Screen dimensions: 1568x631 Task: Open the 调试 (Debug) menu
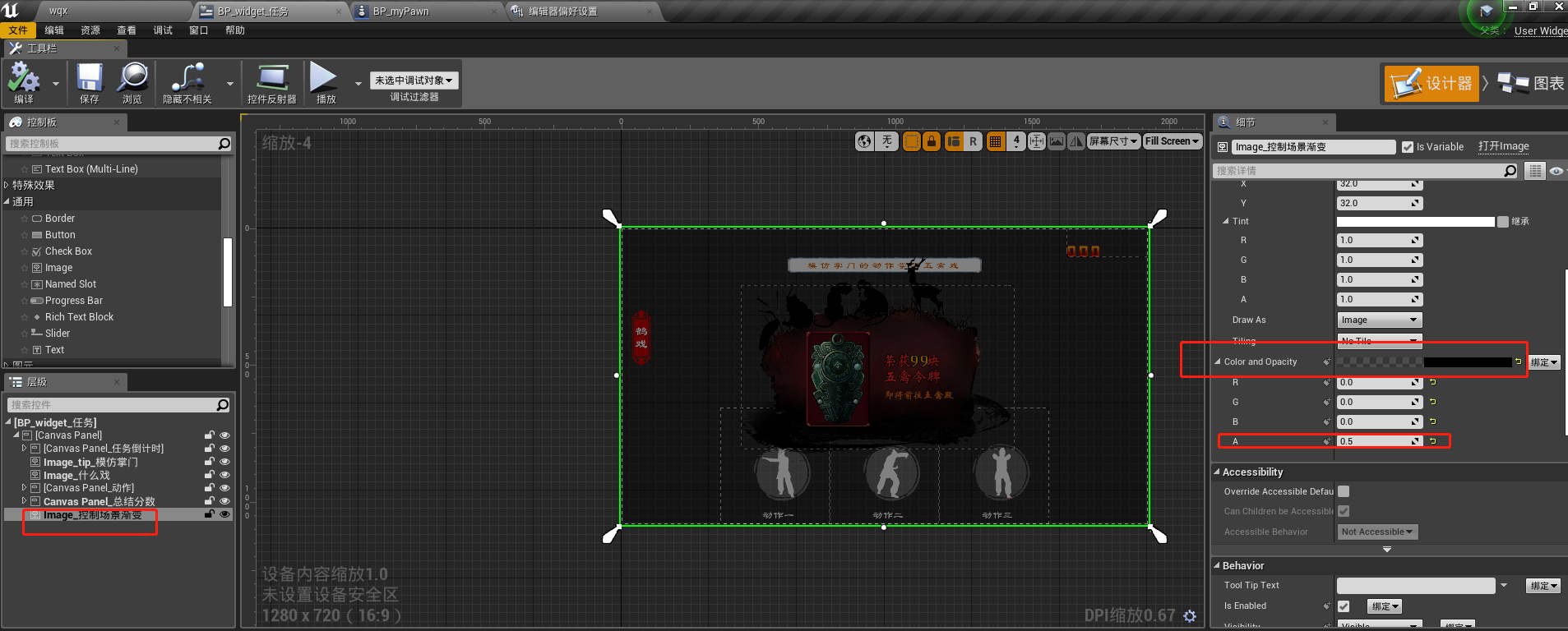[x=163, y=30]
